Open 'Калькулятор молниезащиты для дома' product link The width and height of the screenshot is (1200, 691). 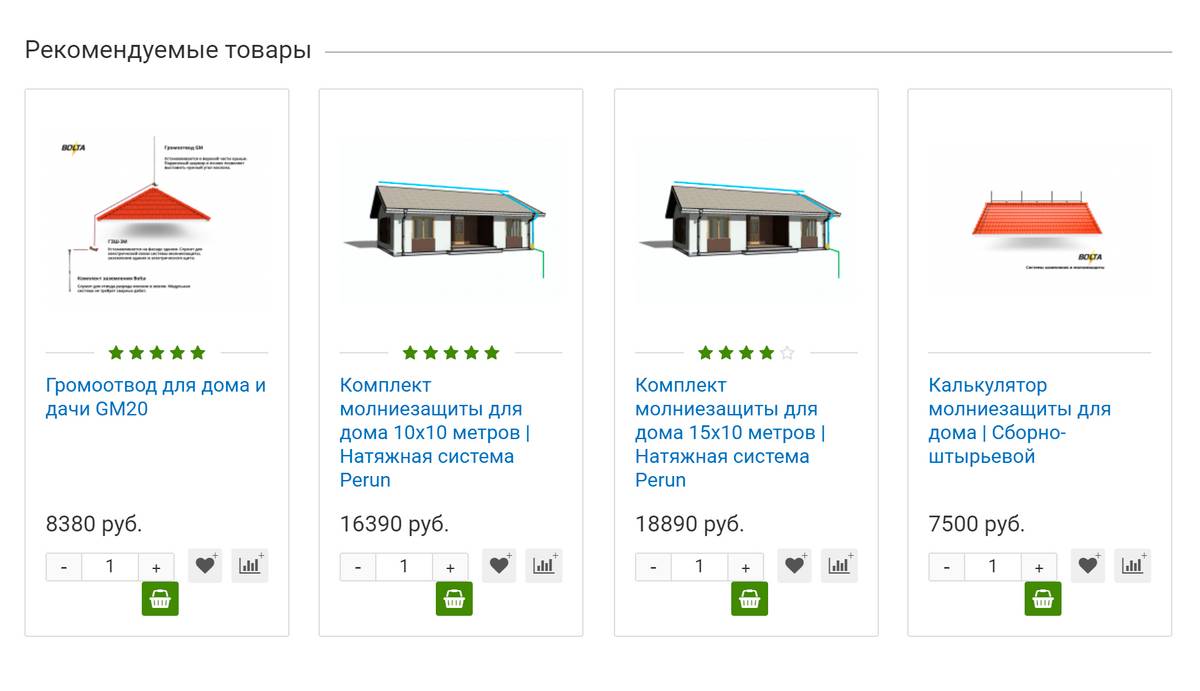[x=1020, y=421]
